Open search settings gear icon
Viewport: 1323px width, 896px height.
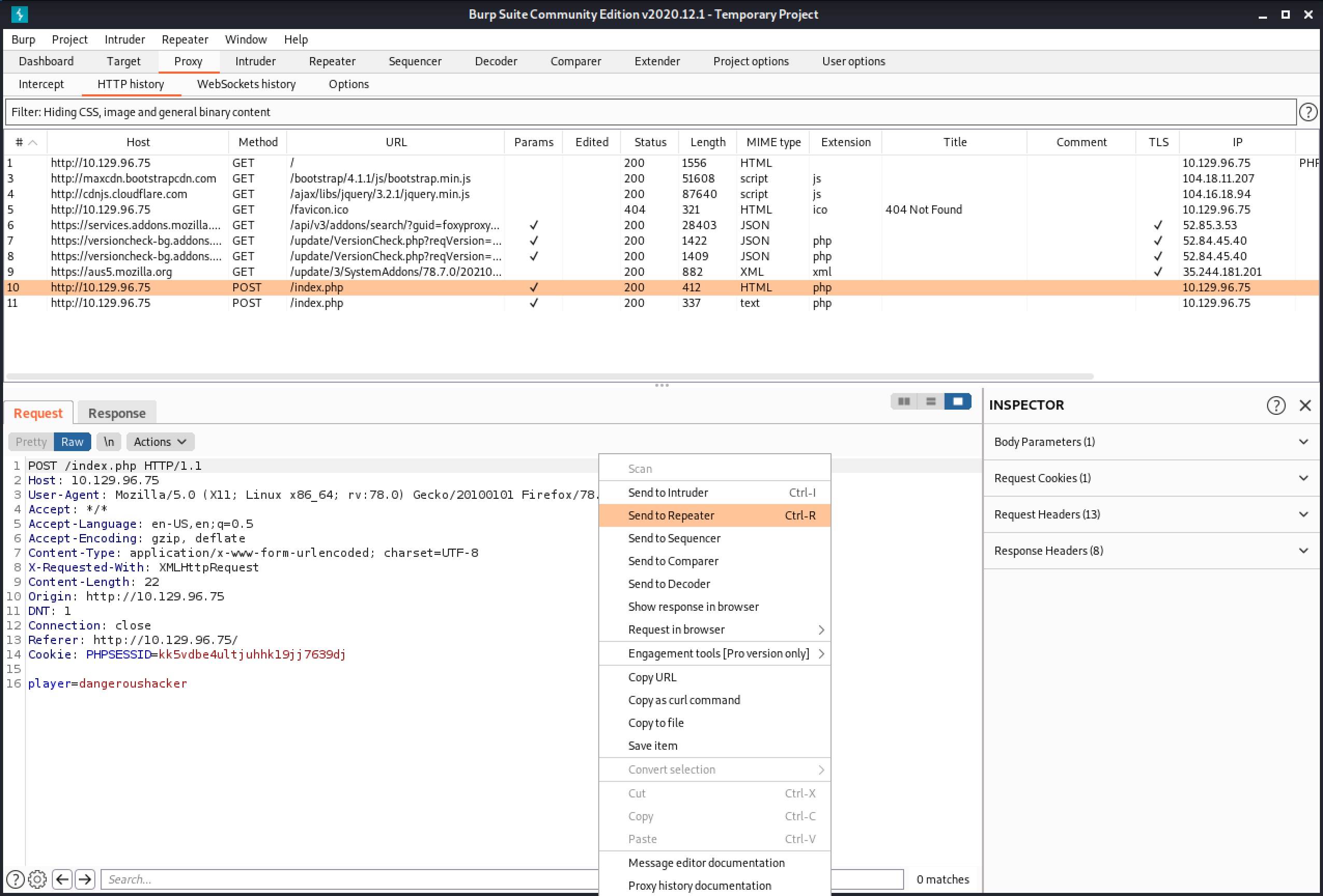tap(37, 879)
